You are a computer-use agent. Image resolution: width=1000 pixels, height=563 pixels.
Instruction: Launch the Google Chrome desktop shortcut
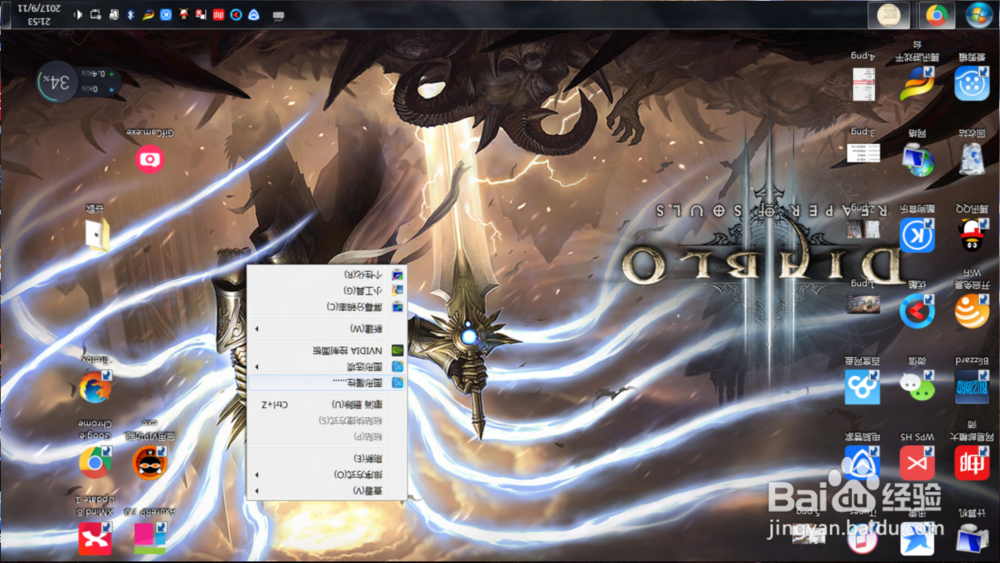[95, 462]
